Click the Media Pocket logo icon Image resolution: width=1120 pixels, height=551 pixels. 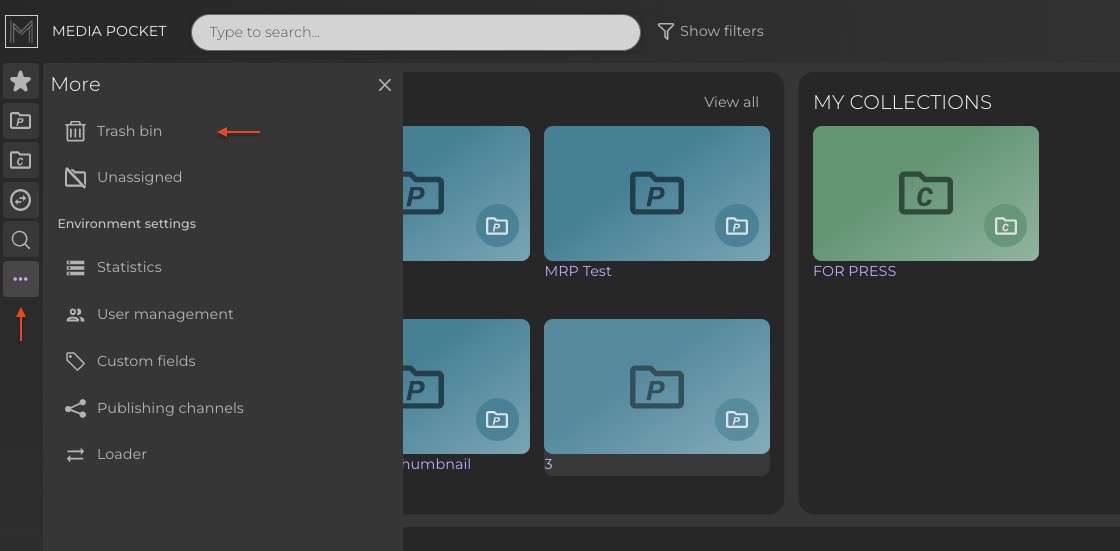point(21,32)
